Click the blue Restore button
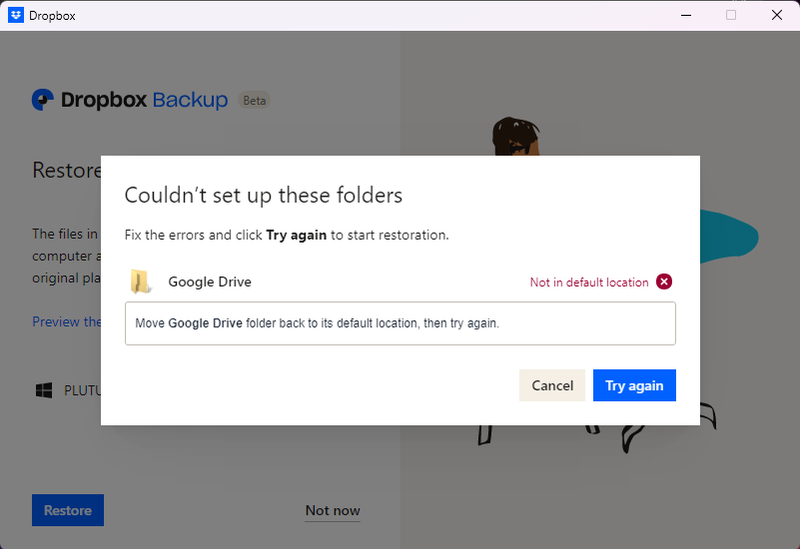800x549 pixels. (68, 510)
